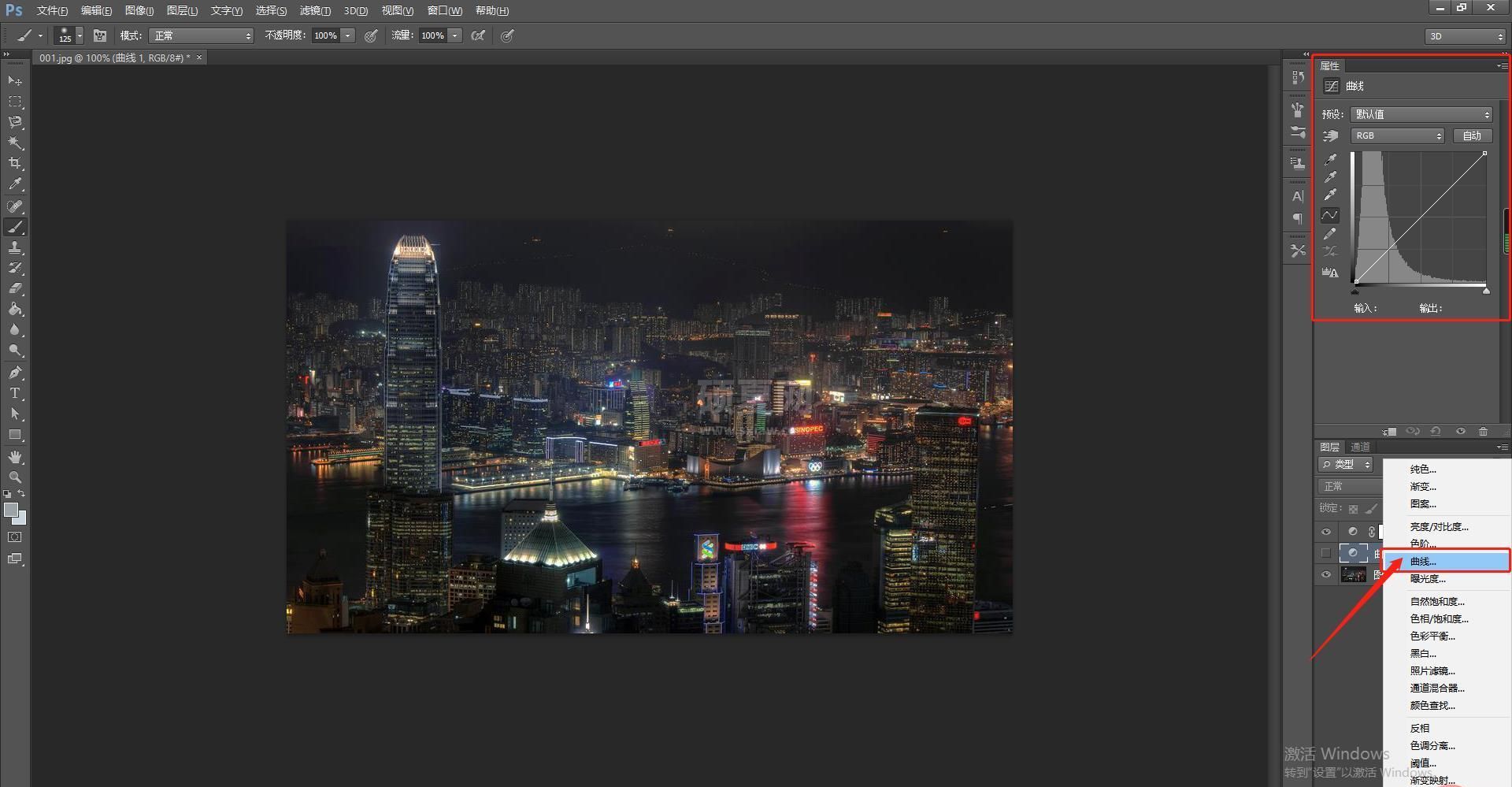Delete adjustment layer via trash icon
Image resolution: width=1512 pixels, height=787 pixels.
(x=1483, y=432)
